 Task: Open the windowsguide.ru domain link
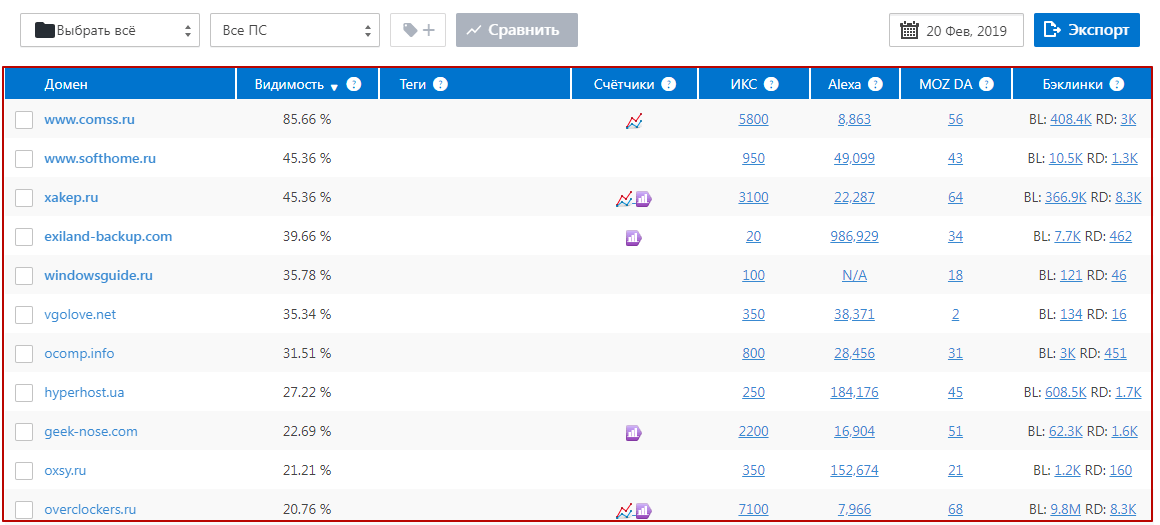[x=98, y=276]
